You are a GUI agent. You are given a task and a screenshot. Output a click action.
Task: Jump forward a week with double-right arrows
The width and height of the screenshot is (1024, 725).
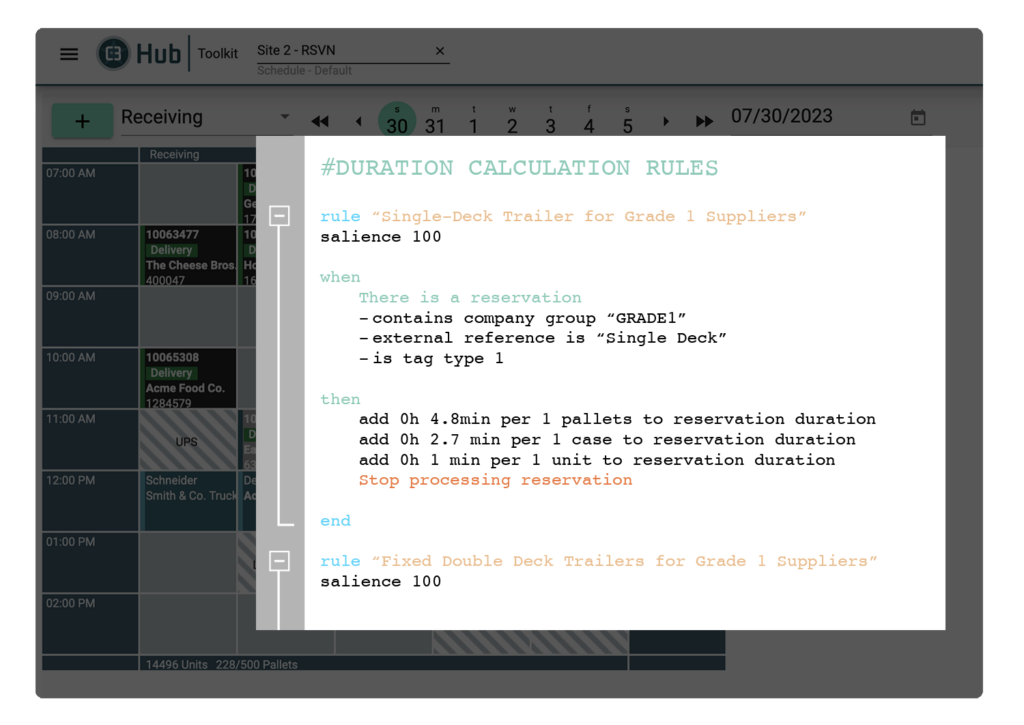(704, 121)
